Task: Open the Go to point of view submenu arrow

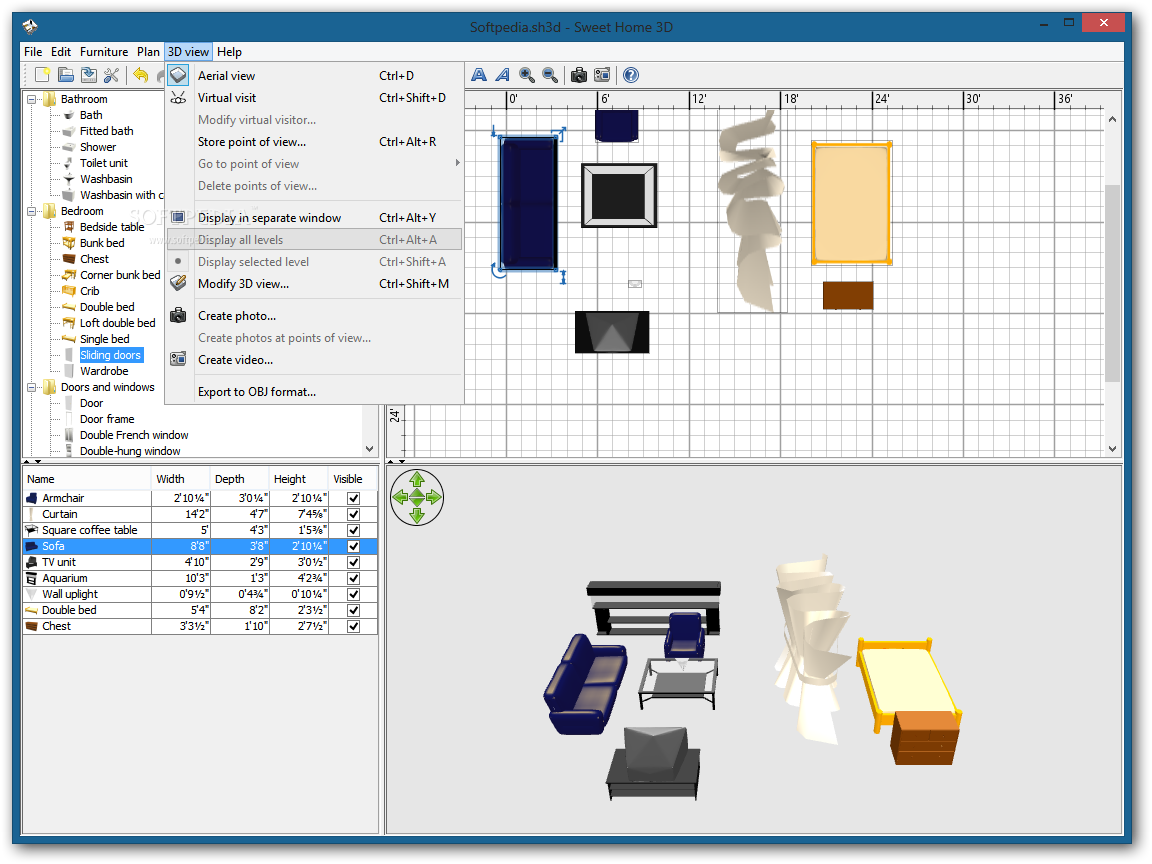Action: point(457,163)
